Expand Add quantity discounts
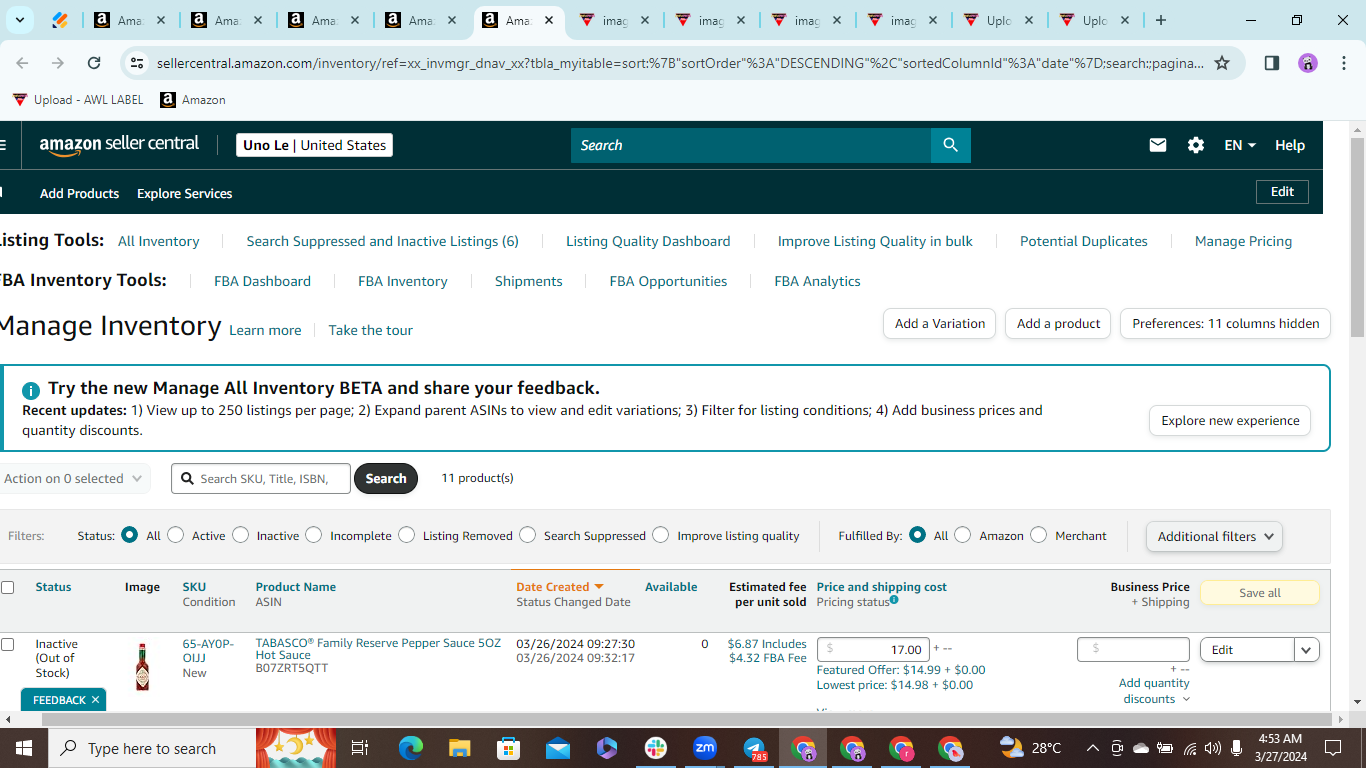 pos(1155,691)
